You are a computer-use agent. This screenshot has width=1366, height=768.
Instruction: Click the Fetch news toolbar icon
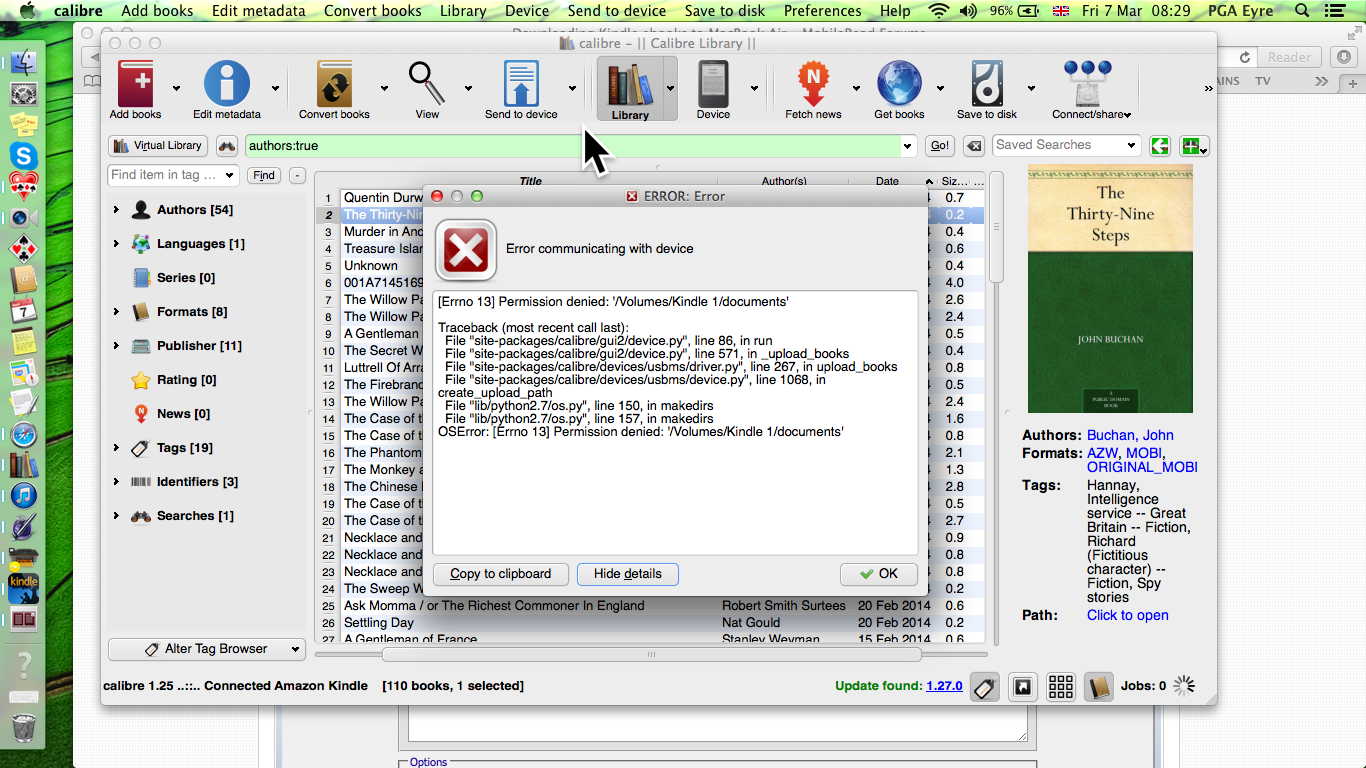coord(813,85)
